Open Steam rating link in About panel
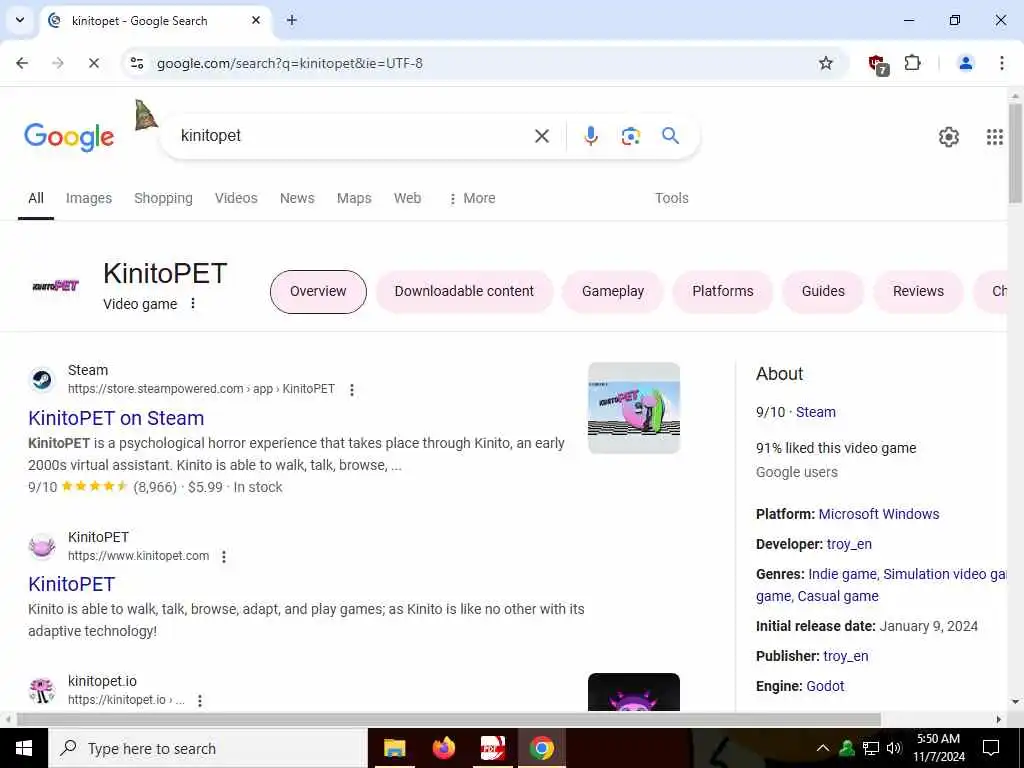The width and height of the screenshot is (1024, 768). (x=816, y=412)
